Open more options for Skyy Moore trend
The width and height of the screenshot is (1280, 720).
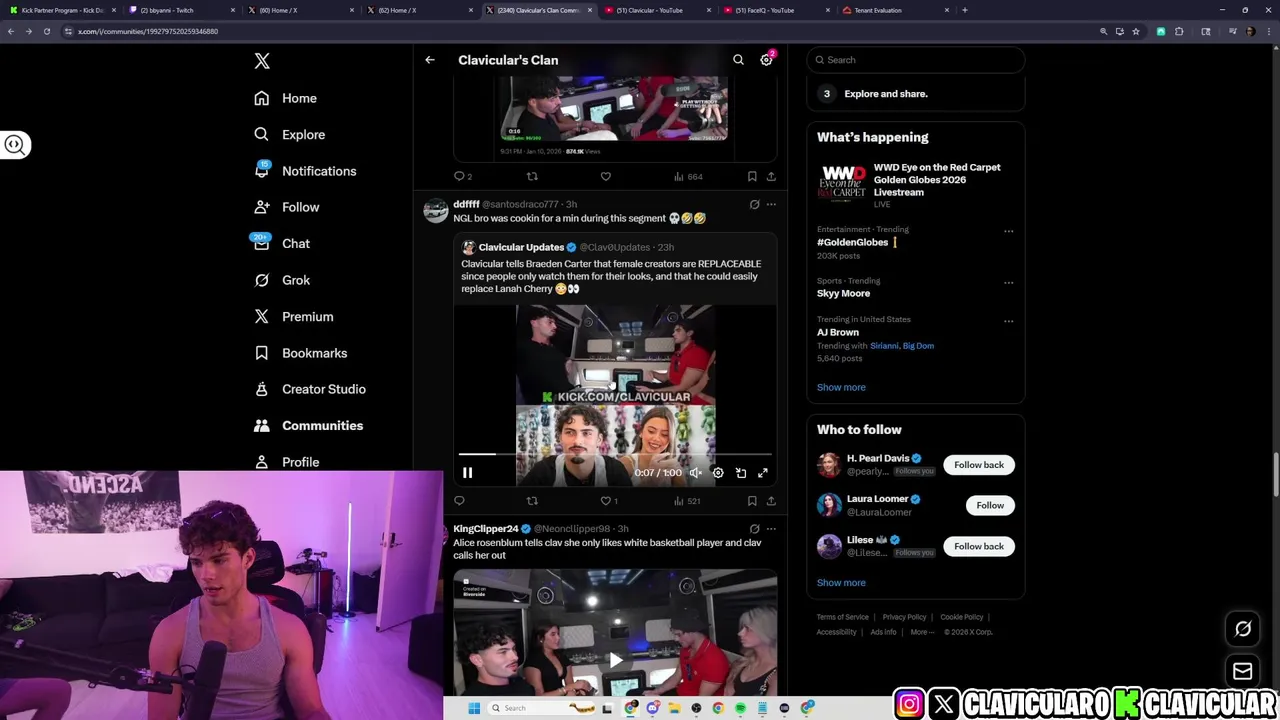click(x=1008, y=282)
